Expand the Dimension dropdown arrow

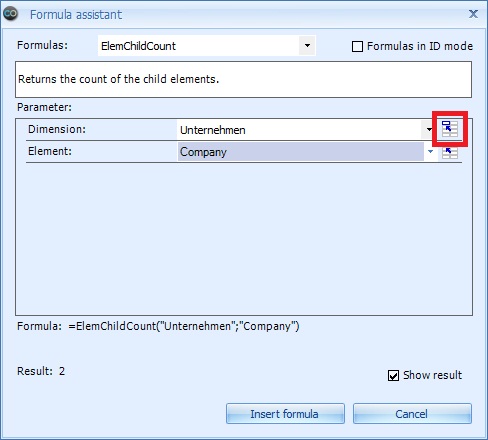[x=429, y=130]
